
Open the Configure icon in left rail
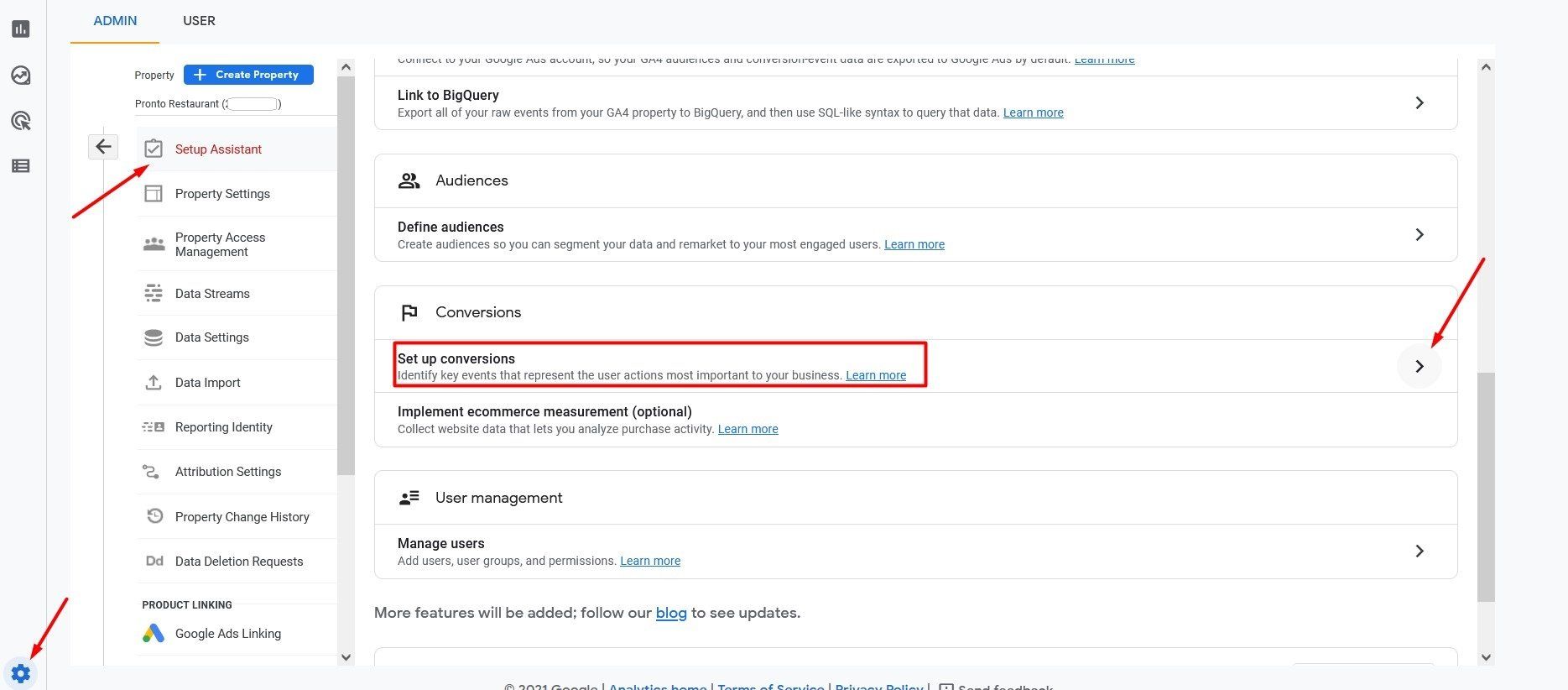pyautogui.click(x=21, y=166)
